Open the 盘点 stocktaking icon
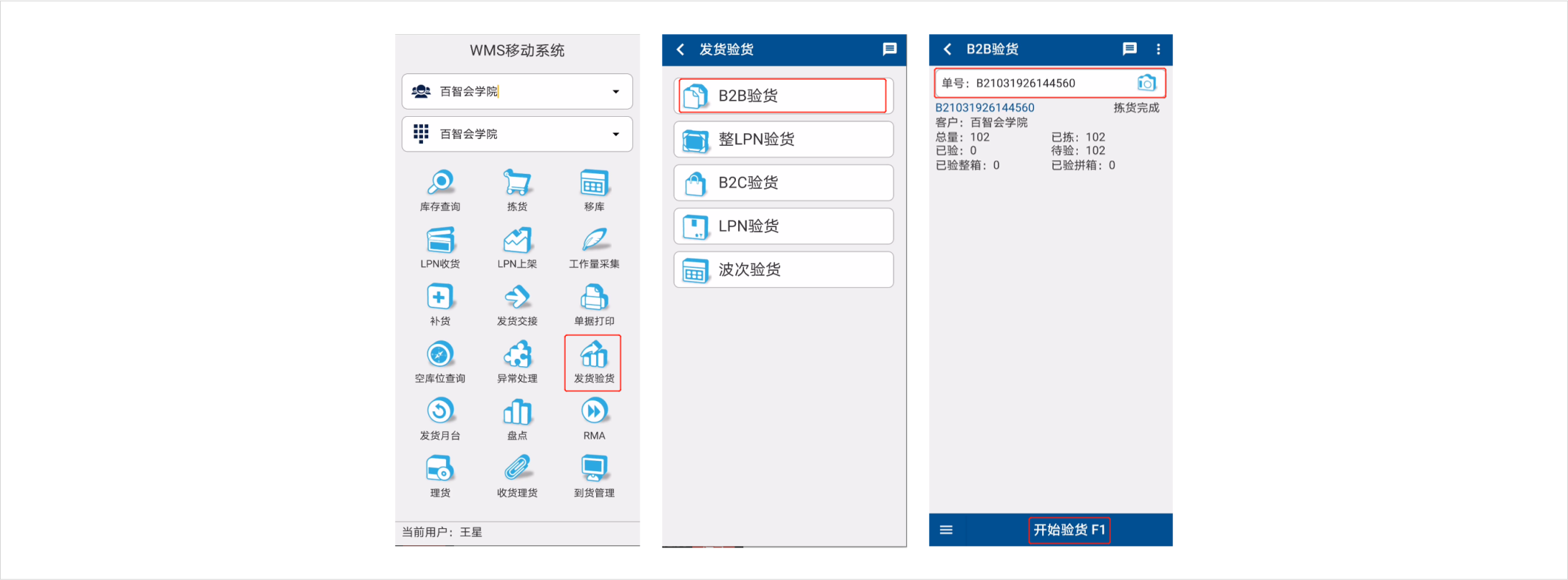Screen dimensions: 1568x580 [x=517, y=413]
